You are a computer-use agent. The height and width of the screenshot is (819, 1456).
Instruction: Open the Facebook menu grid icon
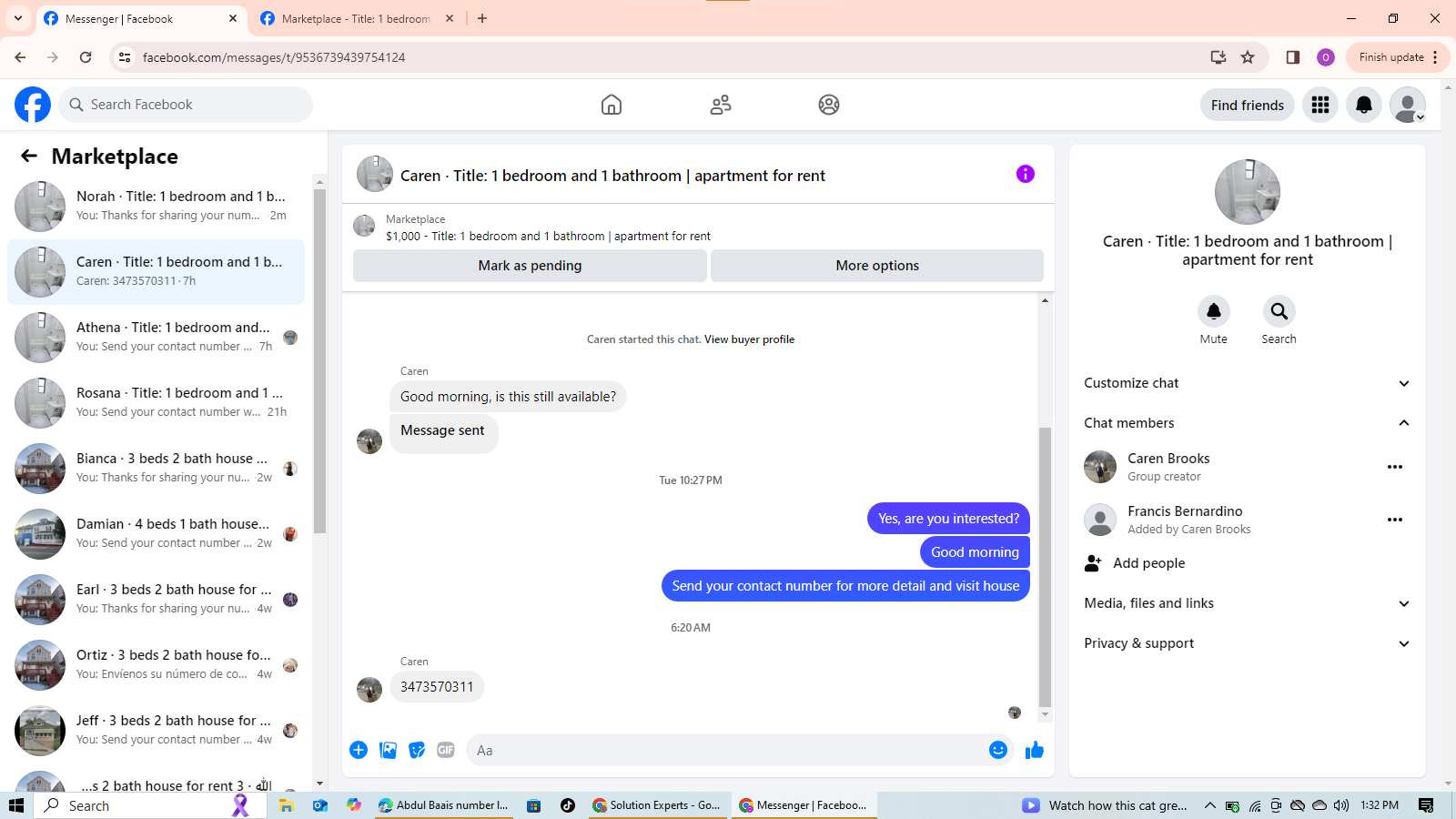coord(1320,105)
